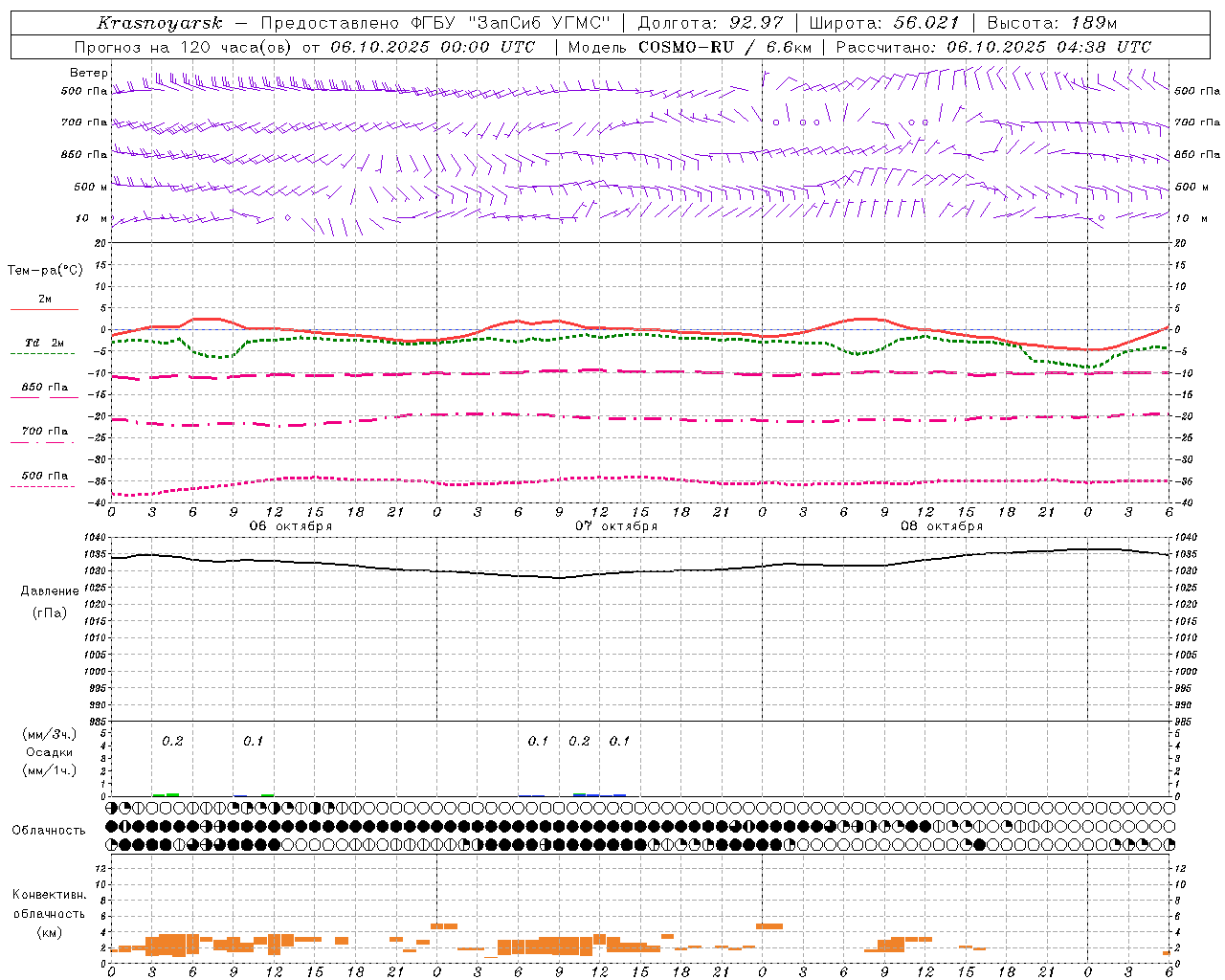Click the green dotted dew point curve

(641, 334)
